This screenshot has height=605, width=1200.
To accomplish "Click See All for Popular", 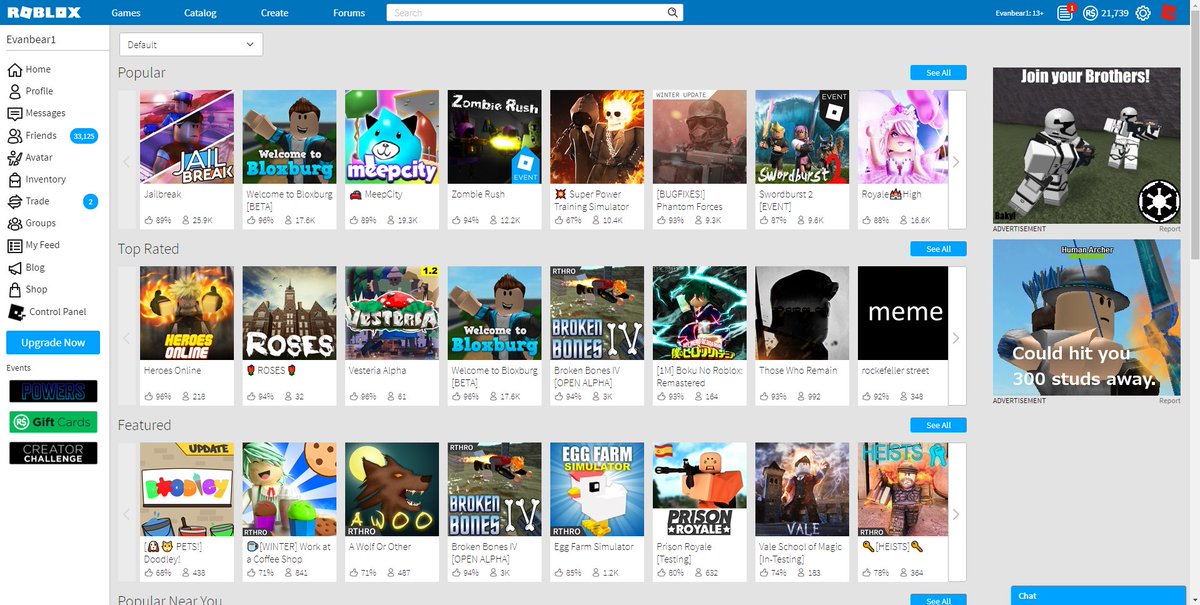I will click(938, 73).
